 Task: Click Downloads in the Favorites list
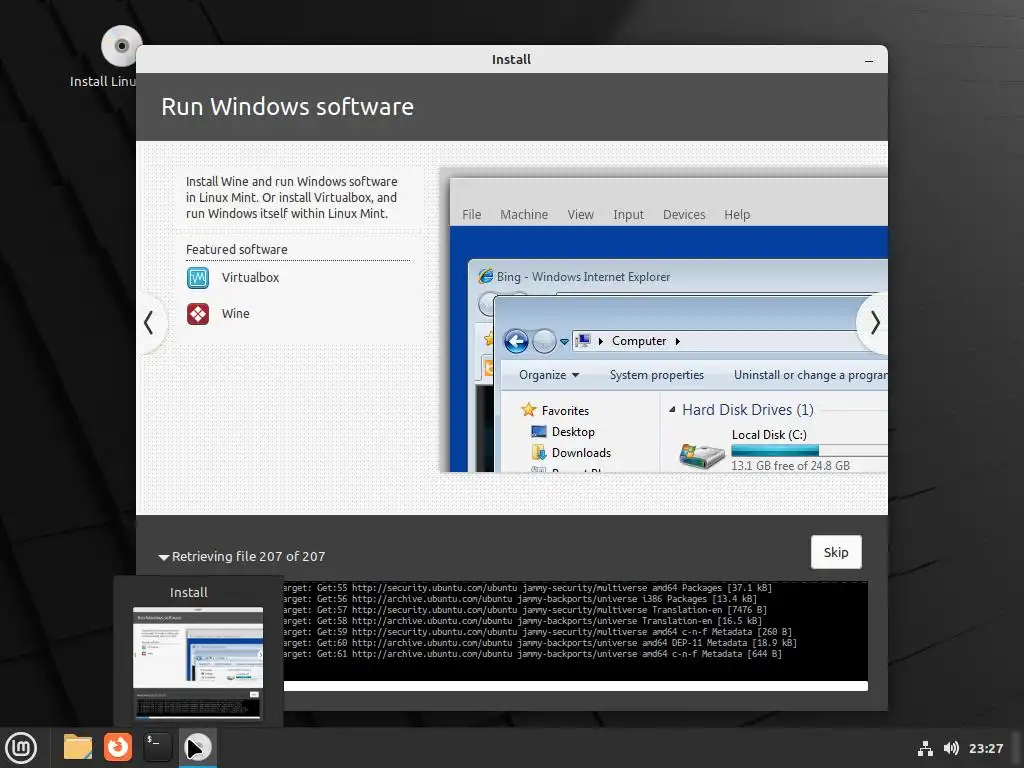[571, 453]
